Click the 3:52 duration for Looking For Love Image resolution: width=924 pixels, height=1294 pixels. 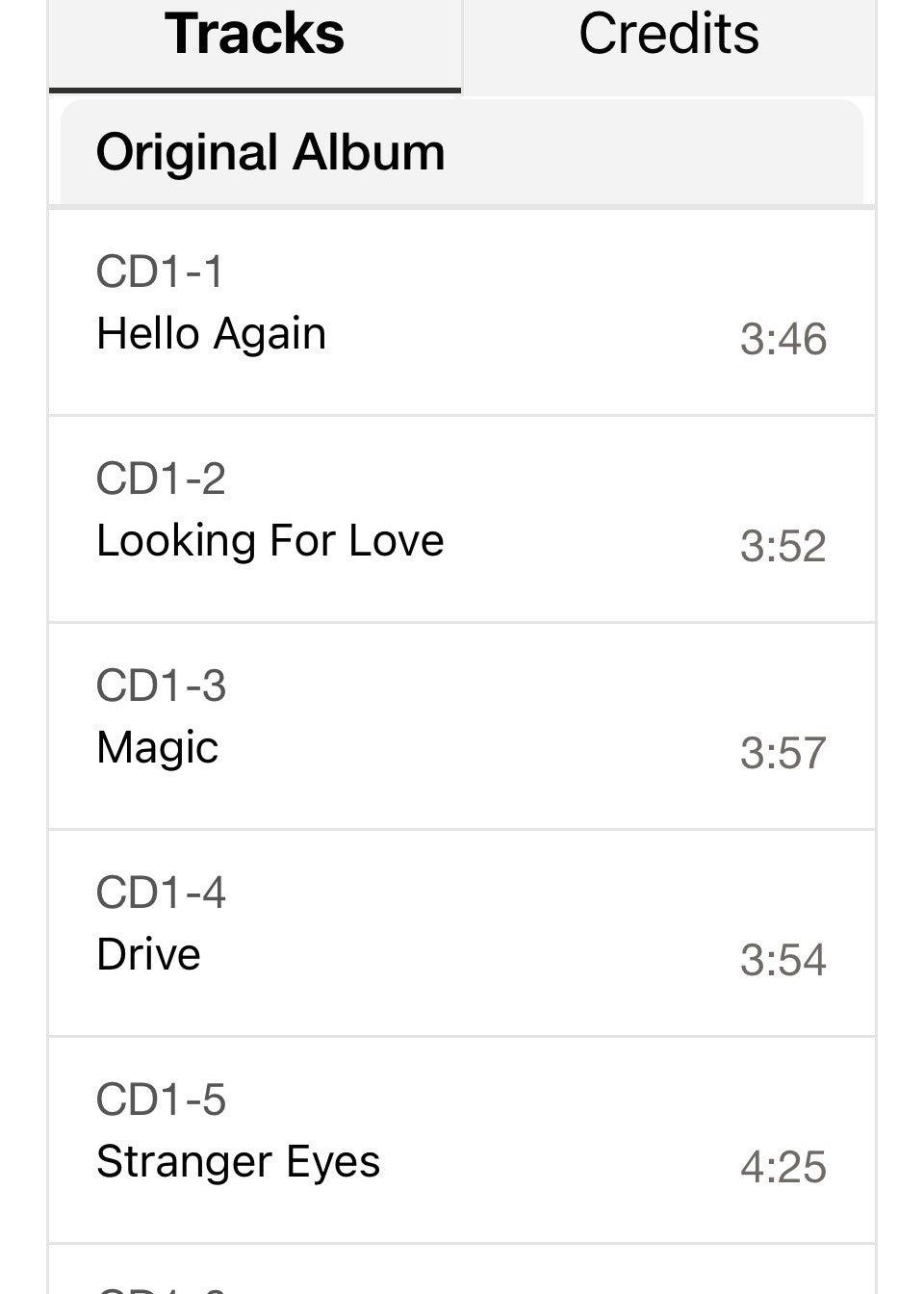coord(783,546)
